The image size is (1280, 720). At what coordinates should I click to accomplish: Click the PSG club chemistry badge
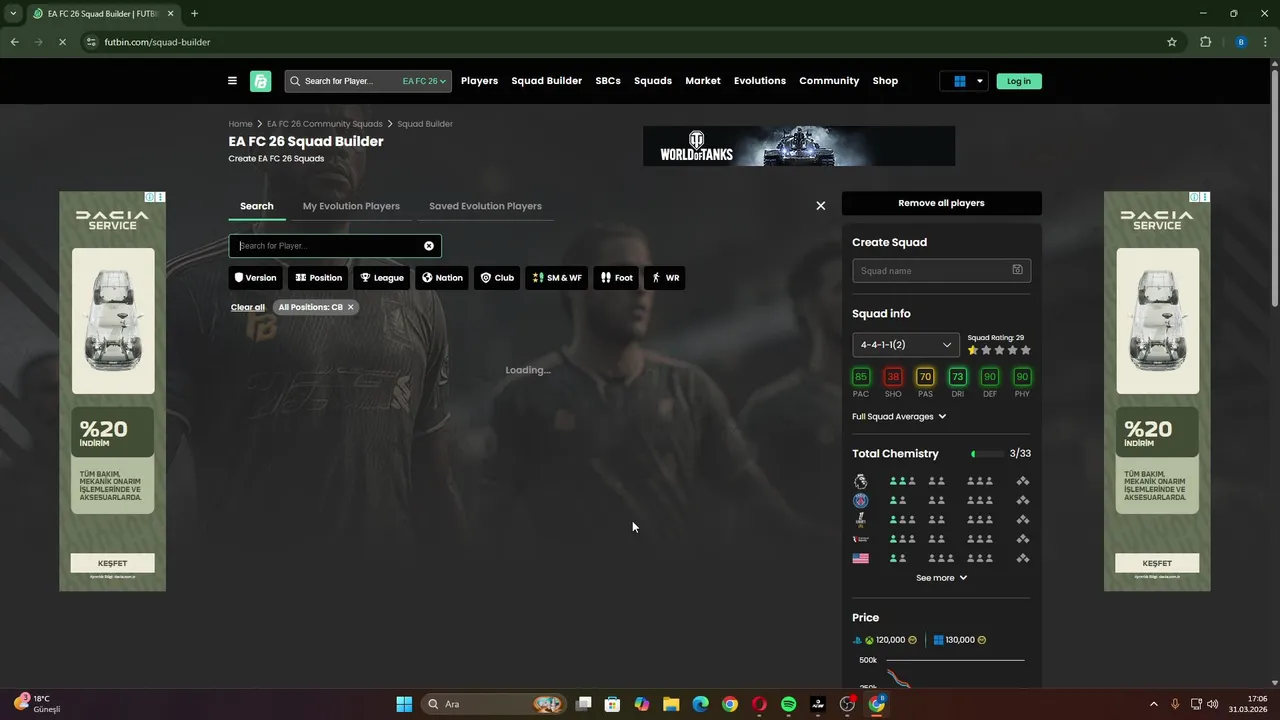coord(860,500)
